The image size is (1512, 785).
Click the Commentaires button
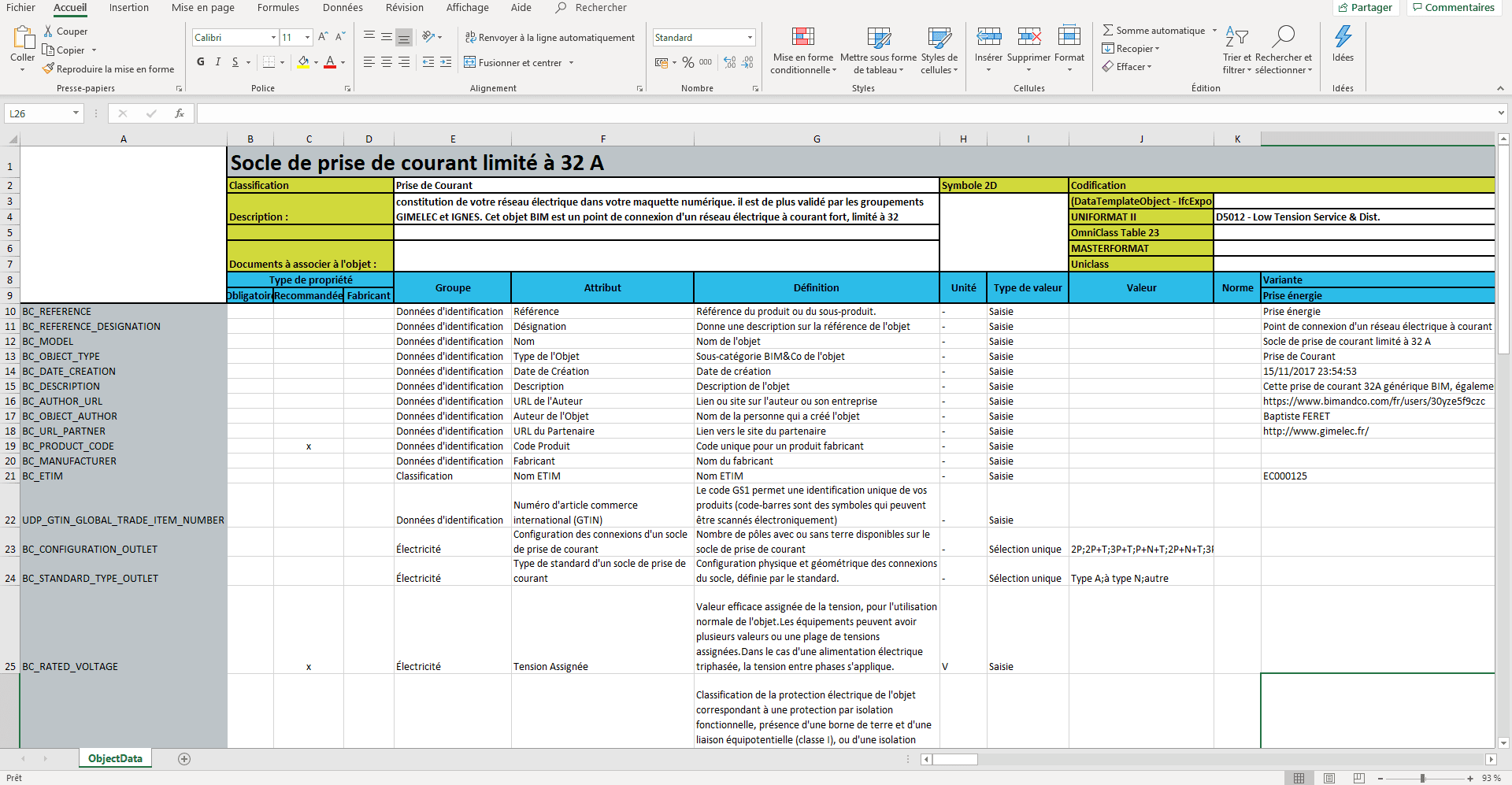1453,8
